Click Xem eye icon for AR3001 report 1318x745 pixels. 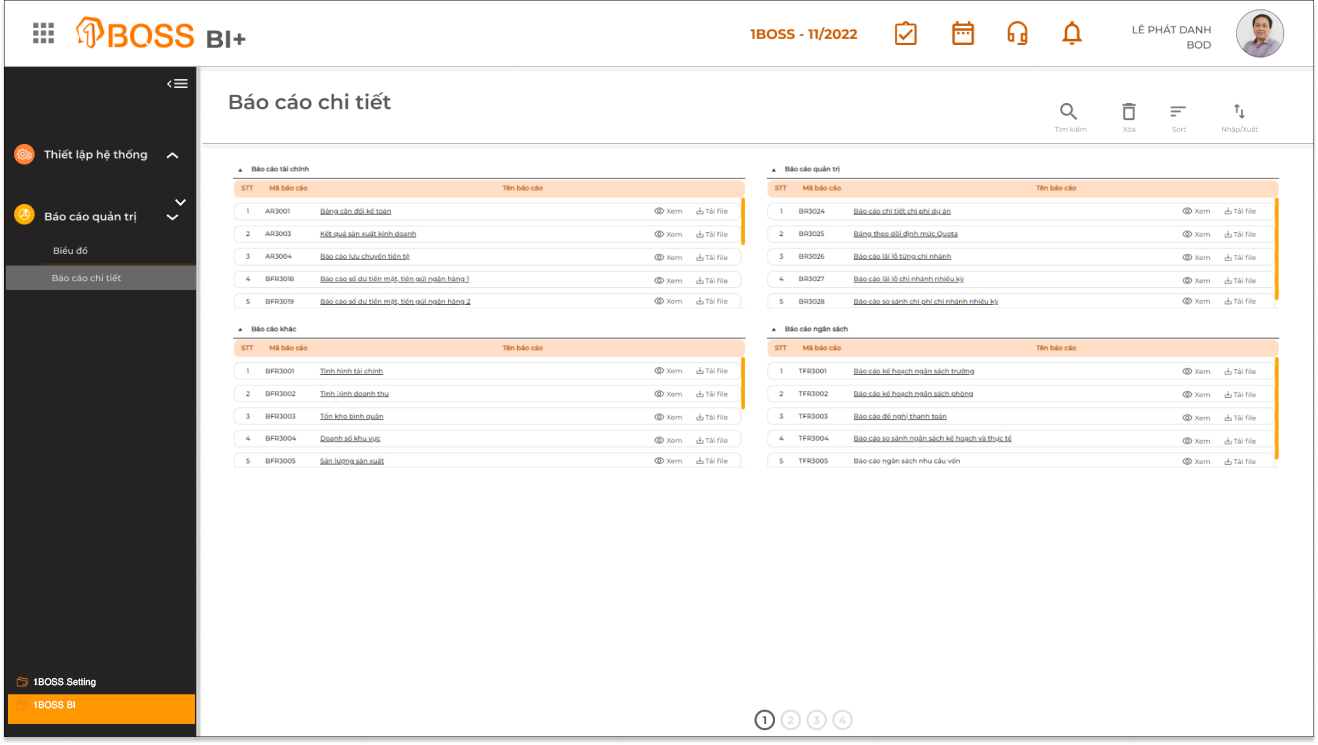(660, 212)
